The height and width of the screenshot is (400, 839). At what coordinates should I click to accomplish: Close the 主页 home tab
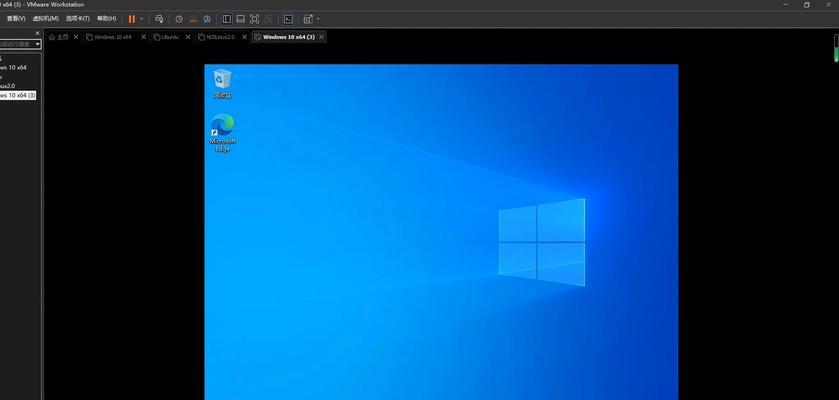tap(76, 37)
